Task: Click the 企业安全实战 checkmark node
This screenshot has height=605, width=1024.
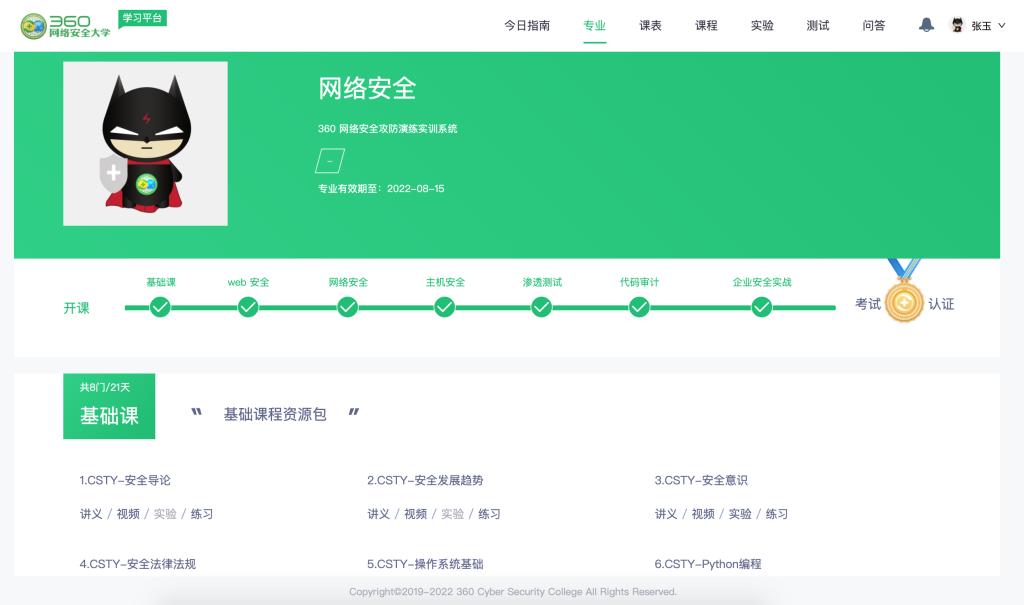Action: coord(761,308)
